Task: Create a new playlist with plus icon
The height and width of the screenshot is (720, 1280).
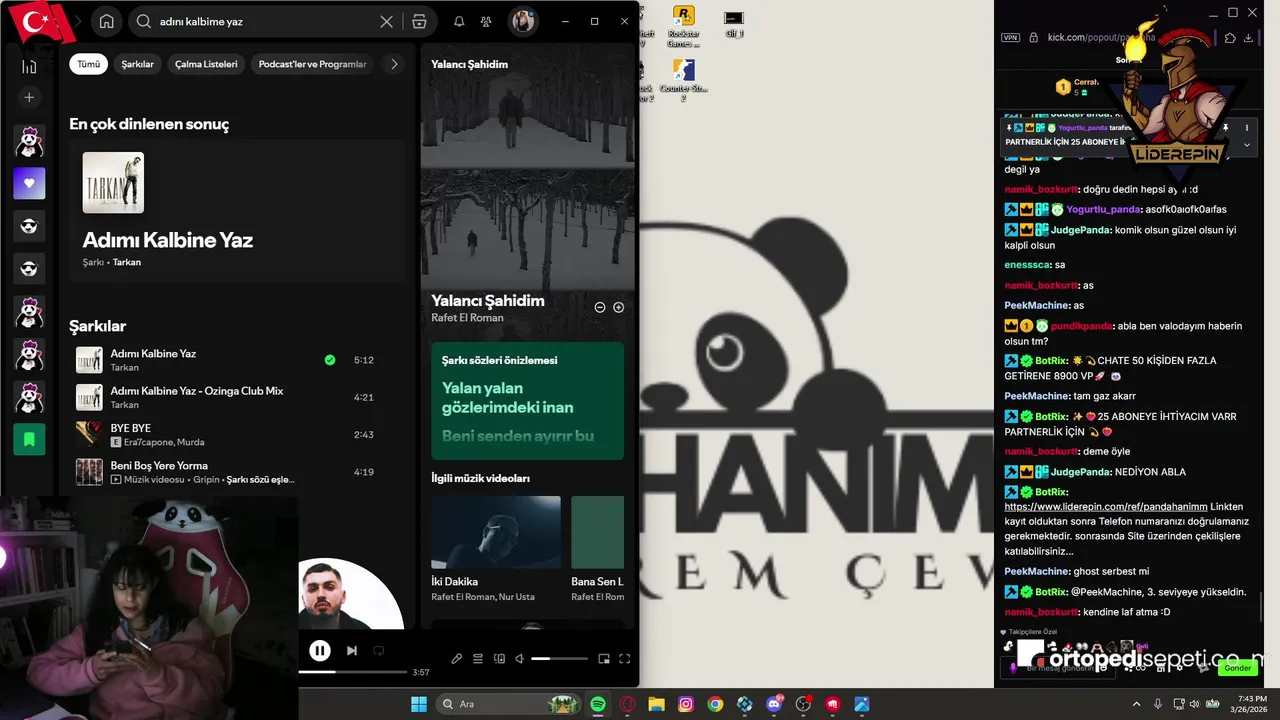Action: point(29,97)
